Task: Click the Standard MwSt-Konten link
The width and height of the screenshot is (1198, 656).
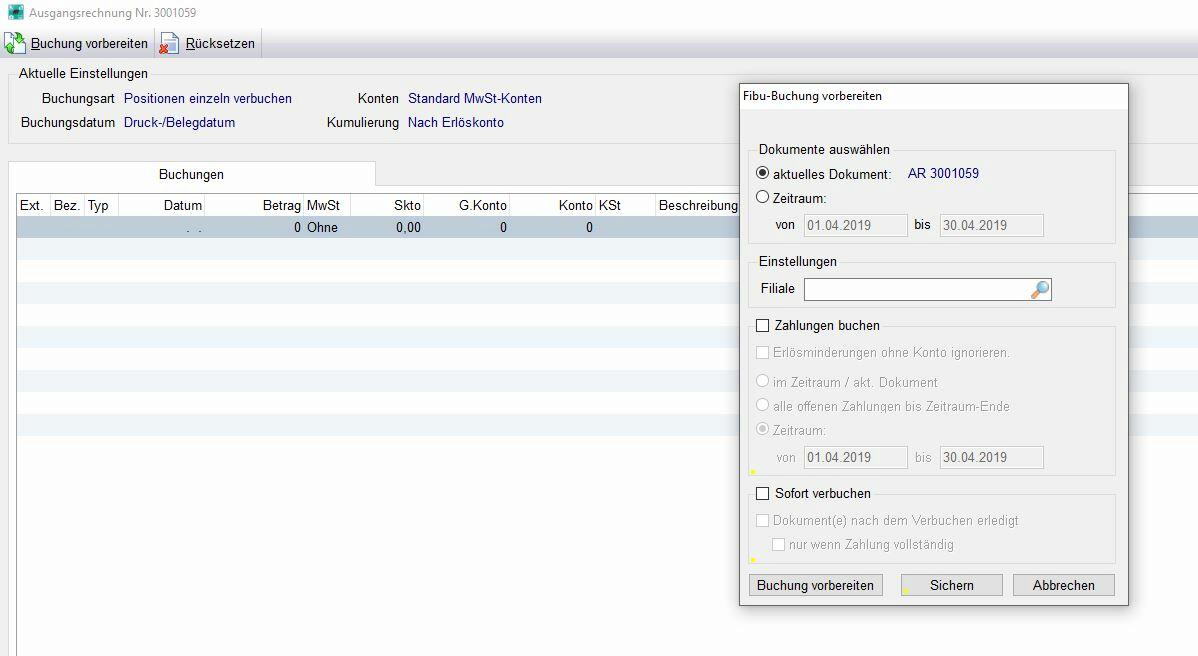Action: pyautogui.click(x=474, y=99)
